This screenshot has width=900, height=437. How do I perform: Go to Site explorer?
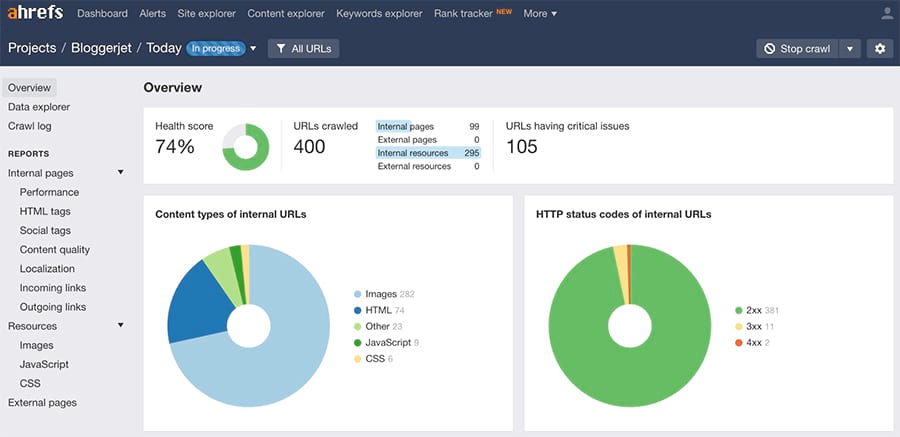point(206,14)
